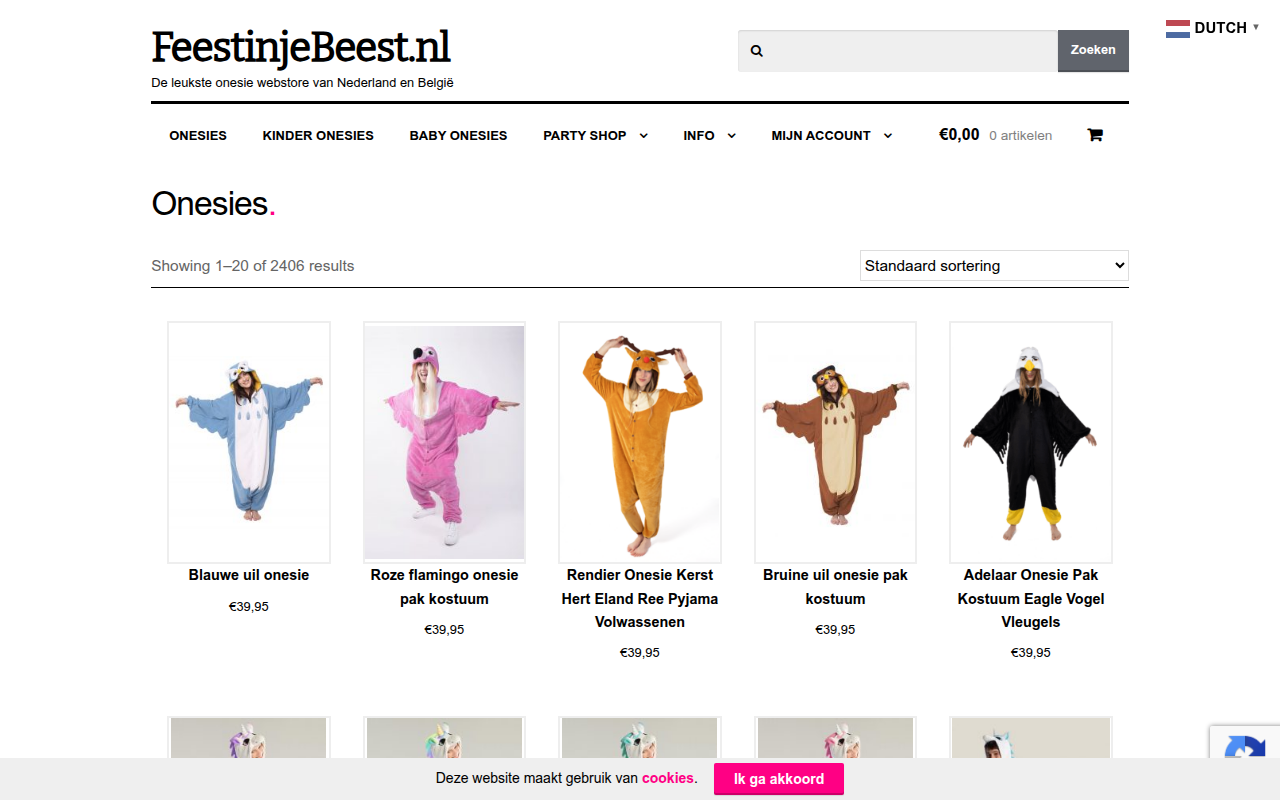1280x800 pixels.
Task: Open the Rendier onesie product image
Action: coord(640,442)
